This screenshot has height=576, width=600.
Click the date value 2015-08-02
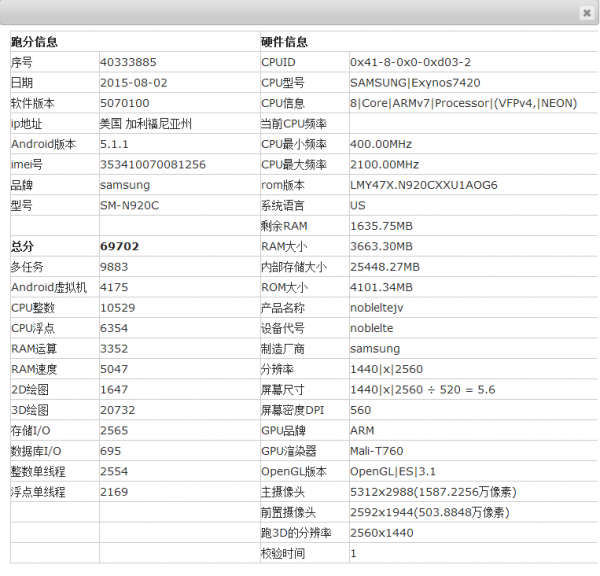click(x=134, y=83)
